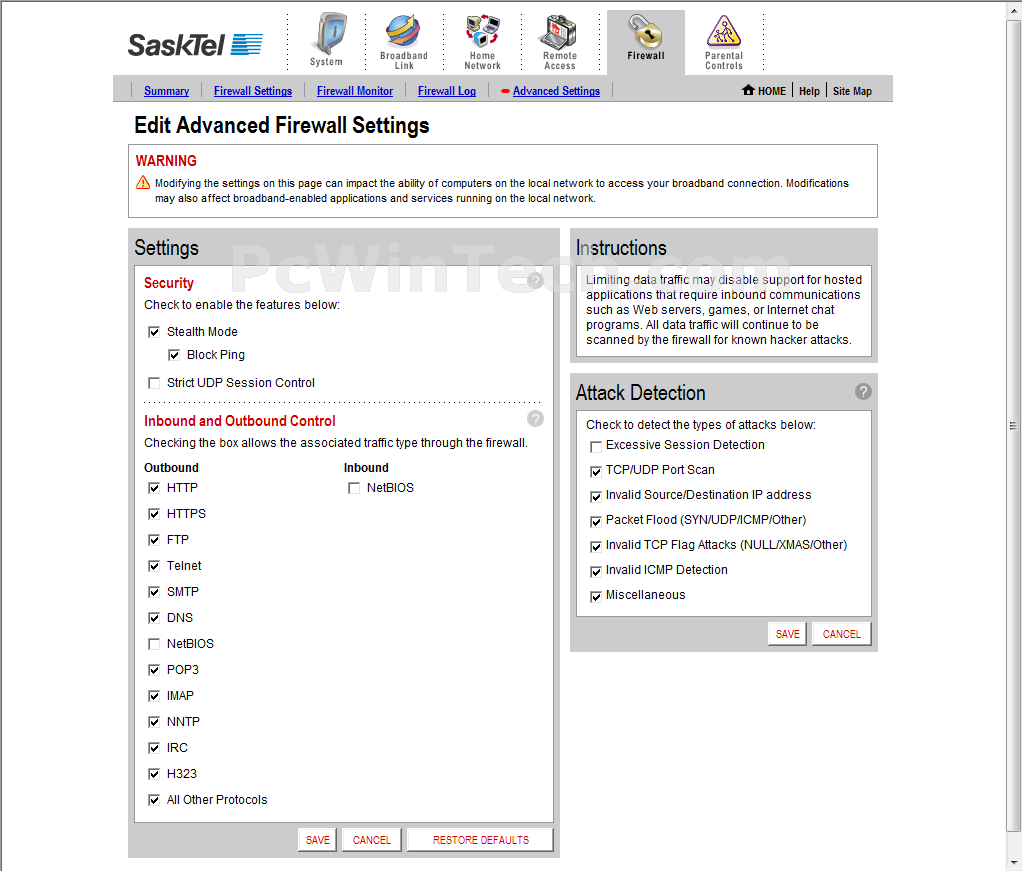Uncheck outbound HTTP traffic

[154, 488]
